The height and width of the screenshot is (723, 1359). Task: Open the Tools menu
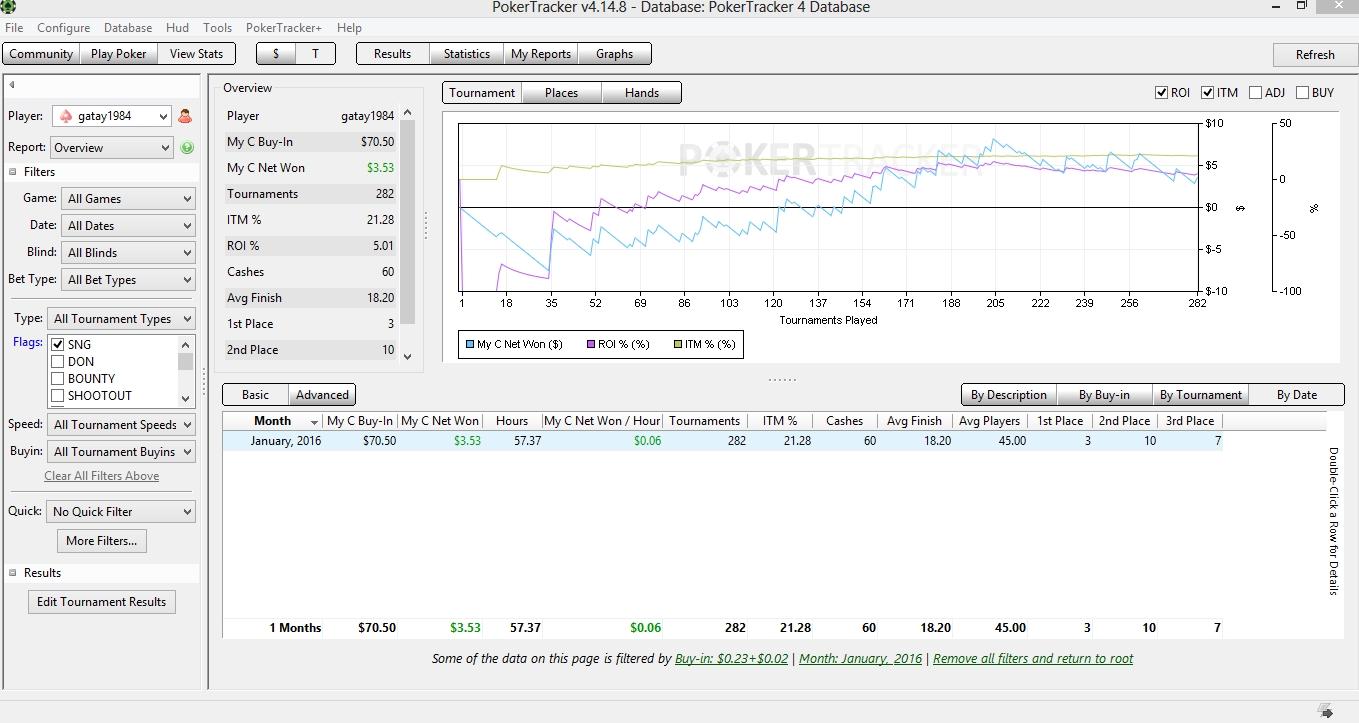[217, 28]
